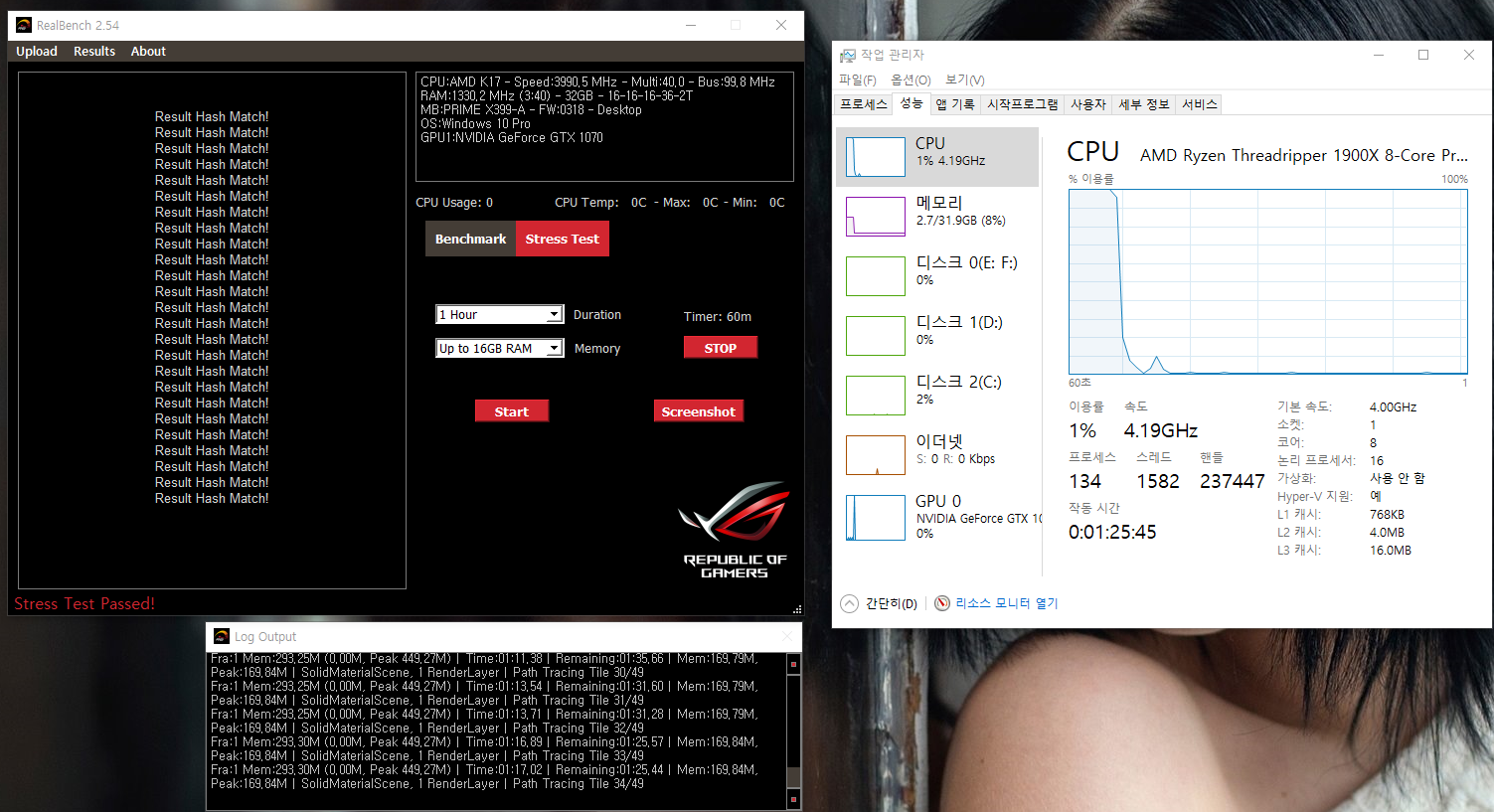Open the 보기(V) menu in Task Manager
Image resolution: width=1494 pixels, height=812 pixels.
pyautogui.click(x=964, y=80)
